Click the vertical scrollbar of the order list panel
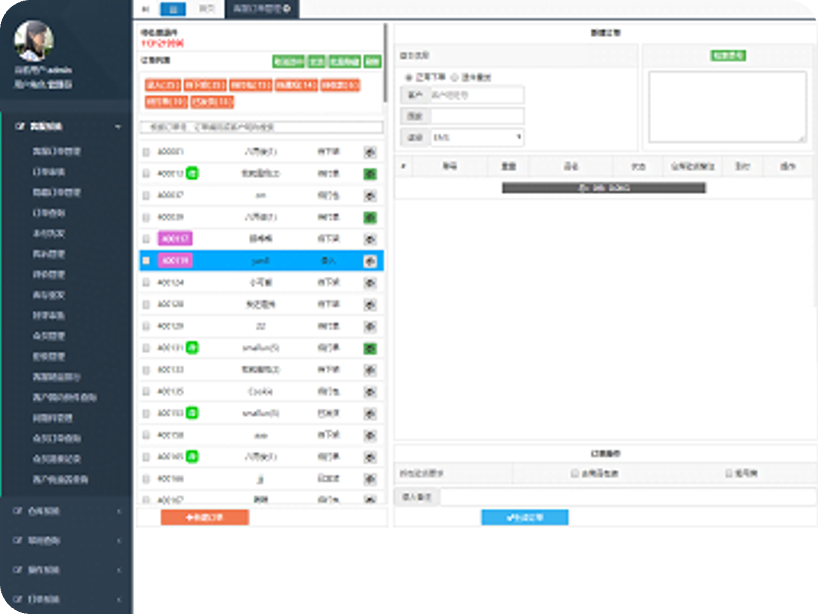Image resolution: width=818 pixels, height=614 pixels. pos(386,63)
